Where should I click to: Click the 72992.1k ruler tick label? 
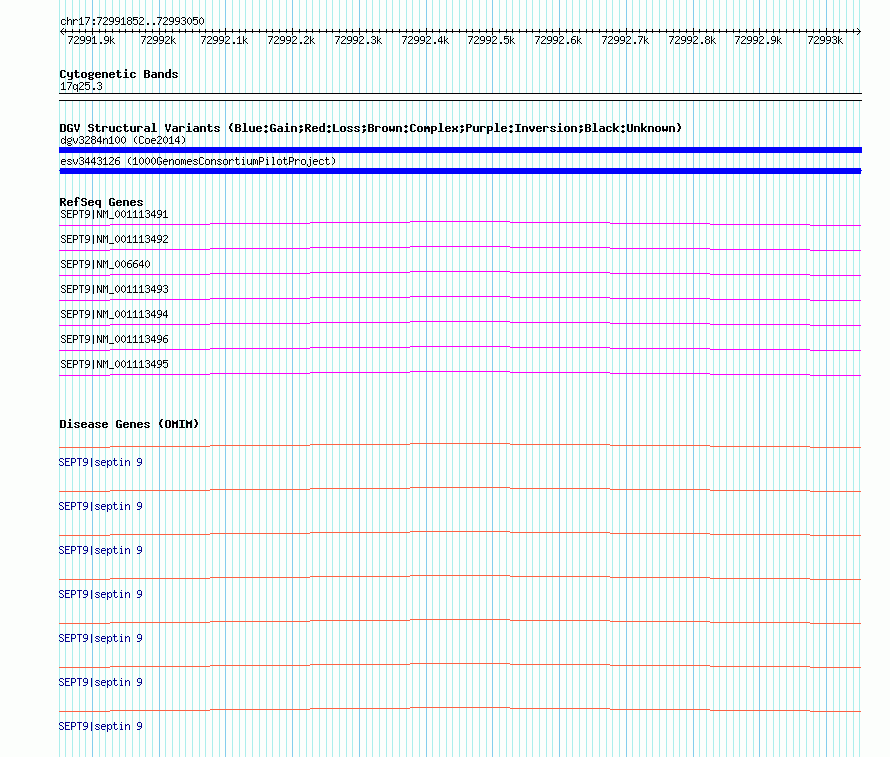[224, 40]
